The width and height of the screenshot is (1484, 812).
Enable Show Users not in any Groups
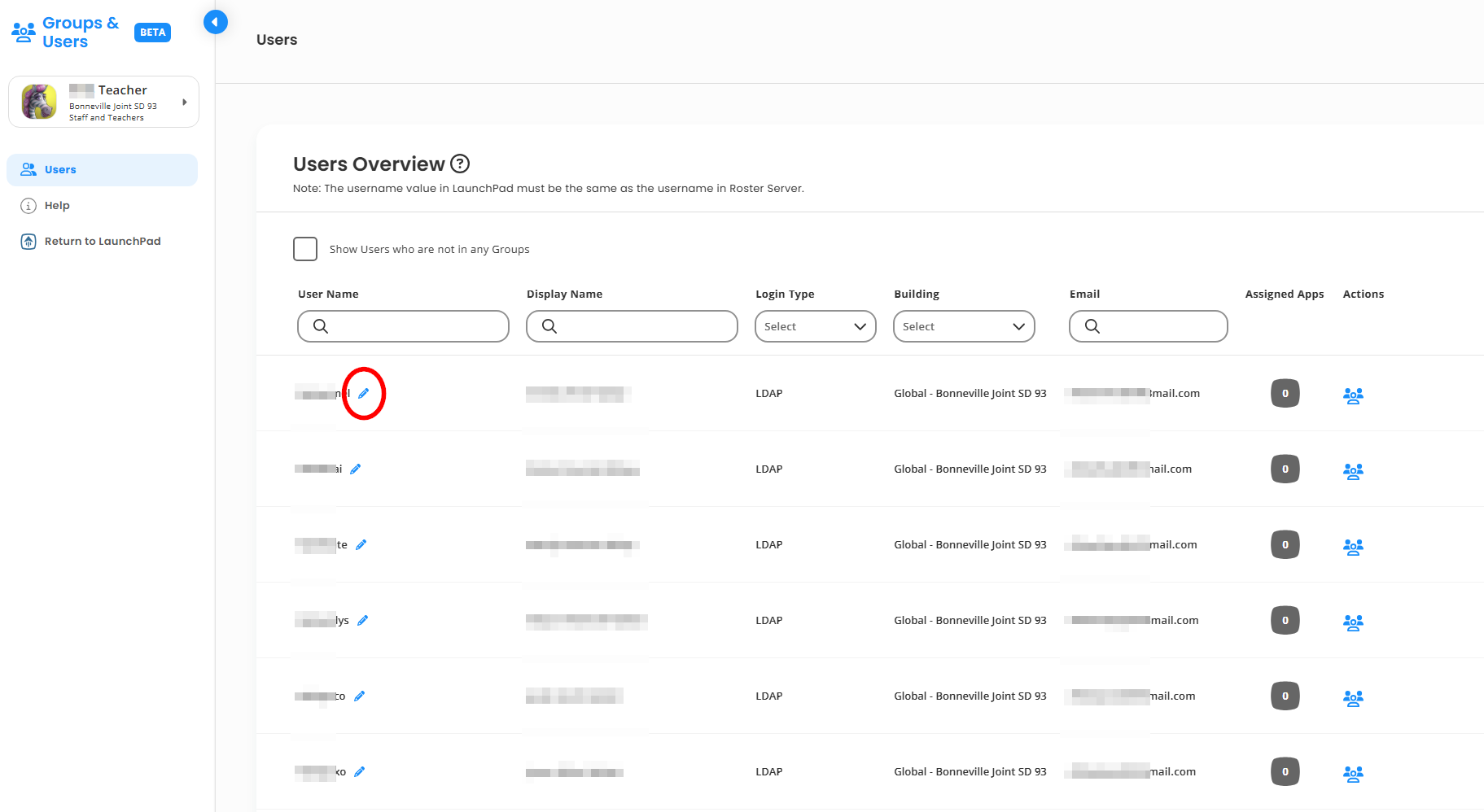point(305,249)
